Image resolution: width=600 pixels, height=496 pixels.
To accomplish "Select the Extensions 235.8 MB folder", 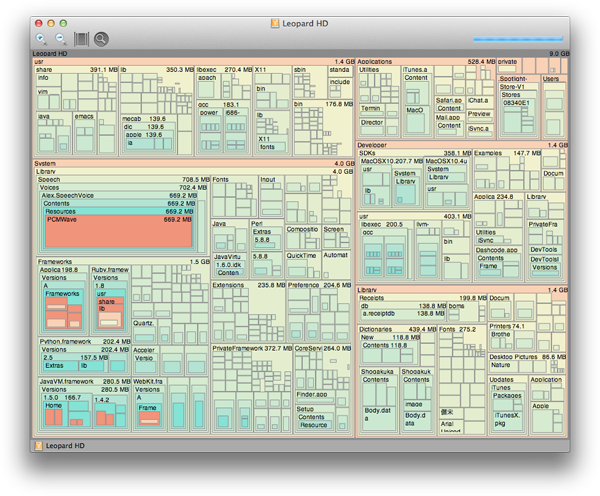I will pyautogui.click(x=249, y=285).
